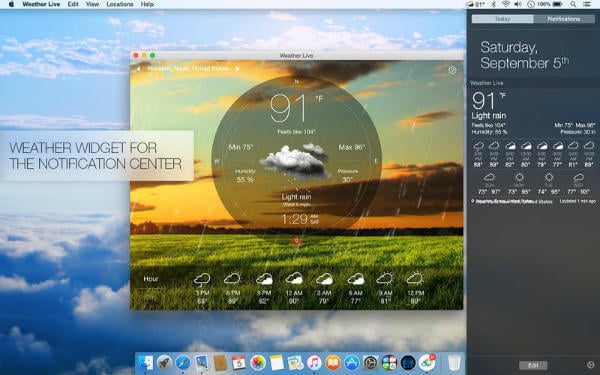This screenshot has height=375, width=600.
Task: Open the App Store from the Dock
Action: click(x=352, y=362)
